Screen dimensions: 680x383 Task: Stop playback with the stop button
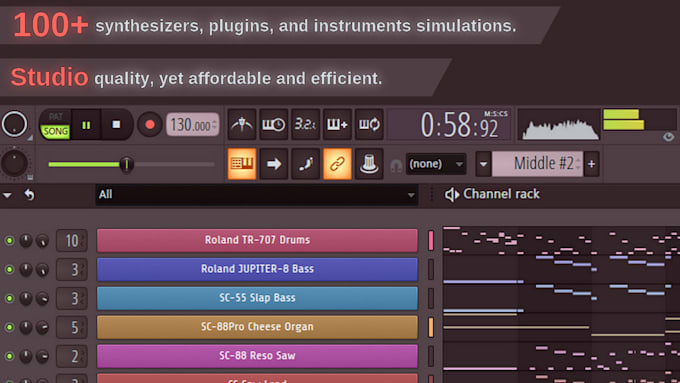coord(116,125)
